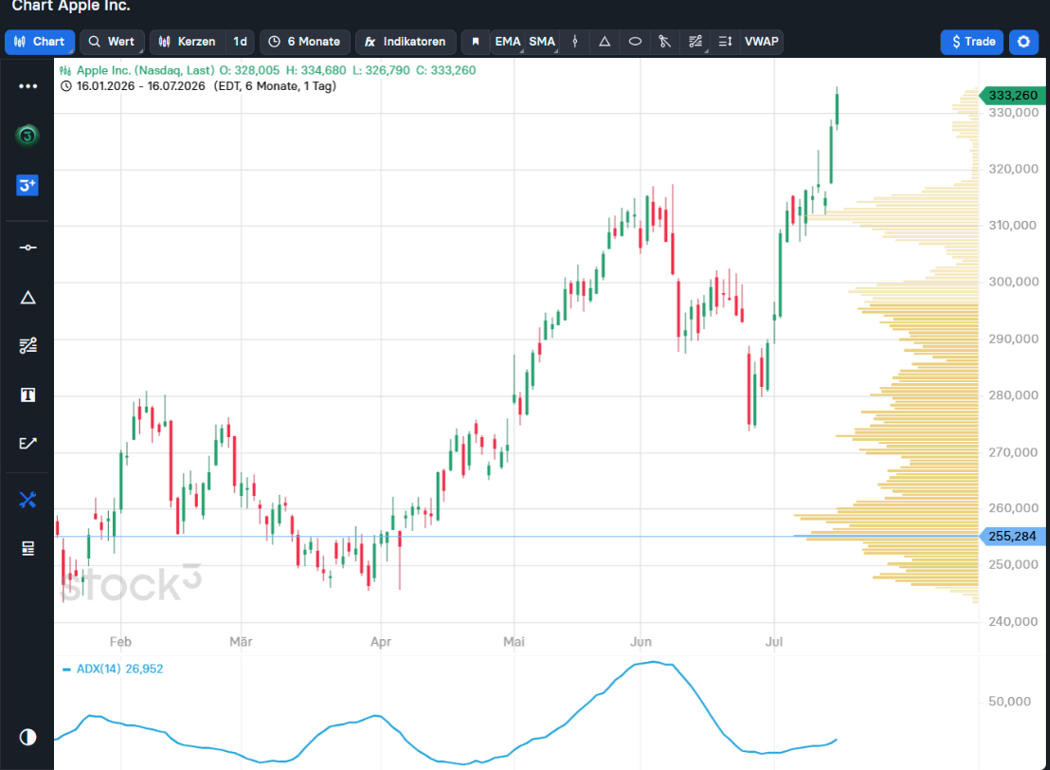Click the 300,000 price axis label
This screenshot has width=1050, height=770.
(x=1013, y=282)
